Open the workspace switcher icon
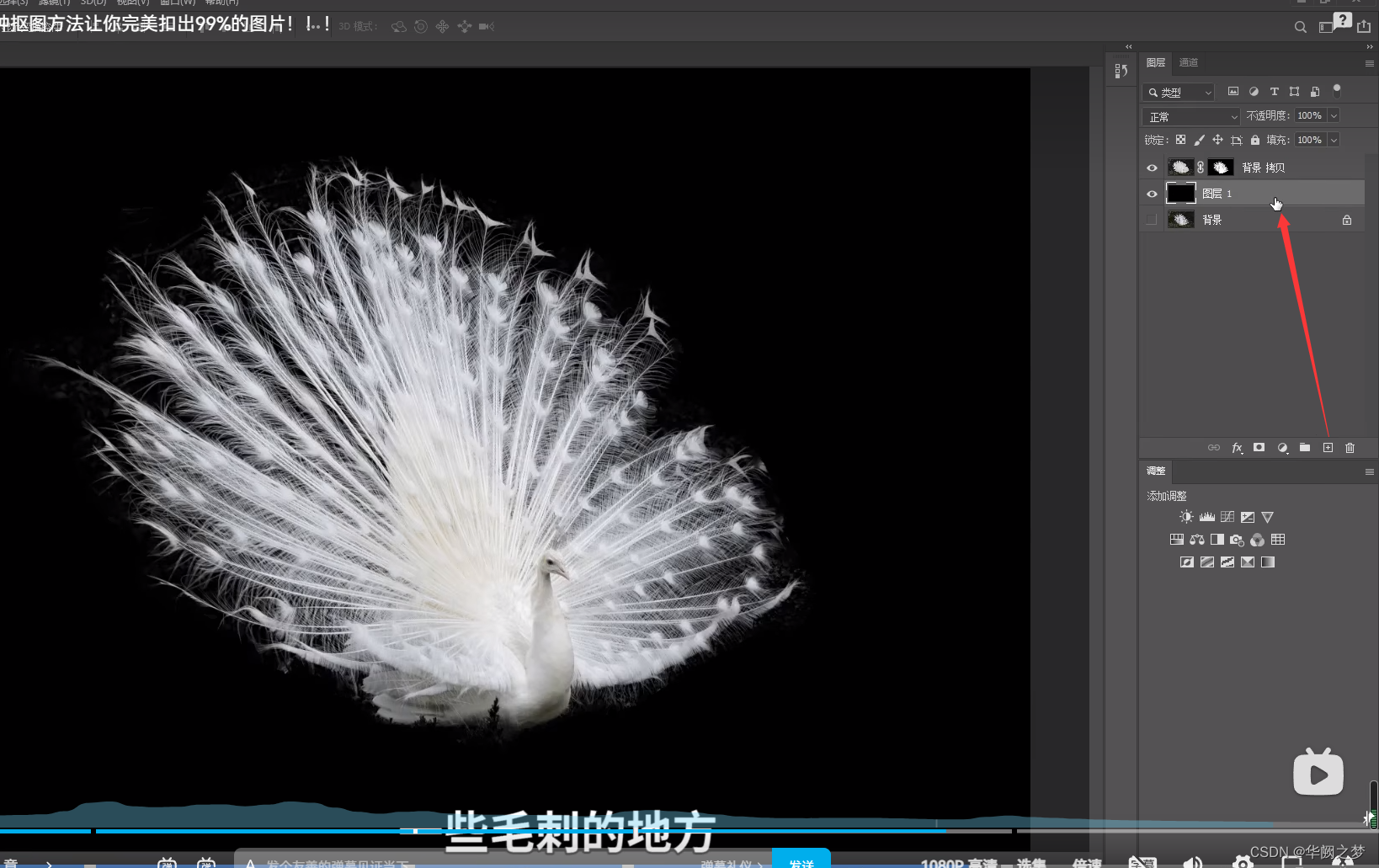Screen dimensions: 1379x868 [x=1326, y=27]
